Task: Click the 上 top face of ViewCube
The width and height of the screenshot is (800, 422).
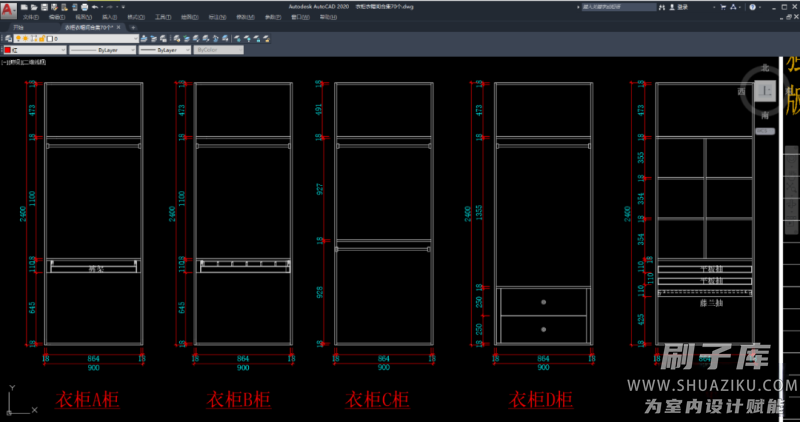Action: coord(766,92)
